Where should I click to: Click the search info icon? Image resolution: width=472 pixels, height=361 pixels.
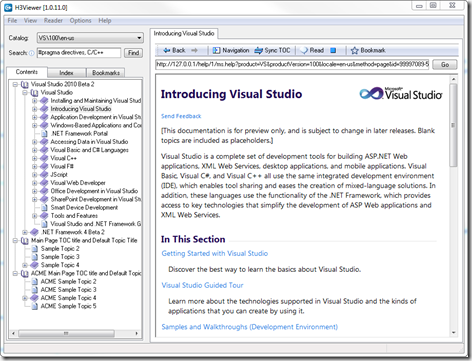(32, 53)
